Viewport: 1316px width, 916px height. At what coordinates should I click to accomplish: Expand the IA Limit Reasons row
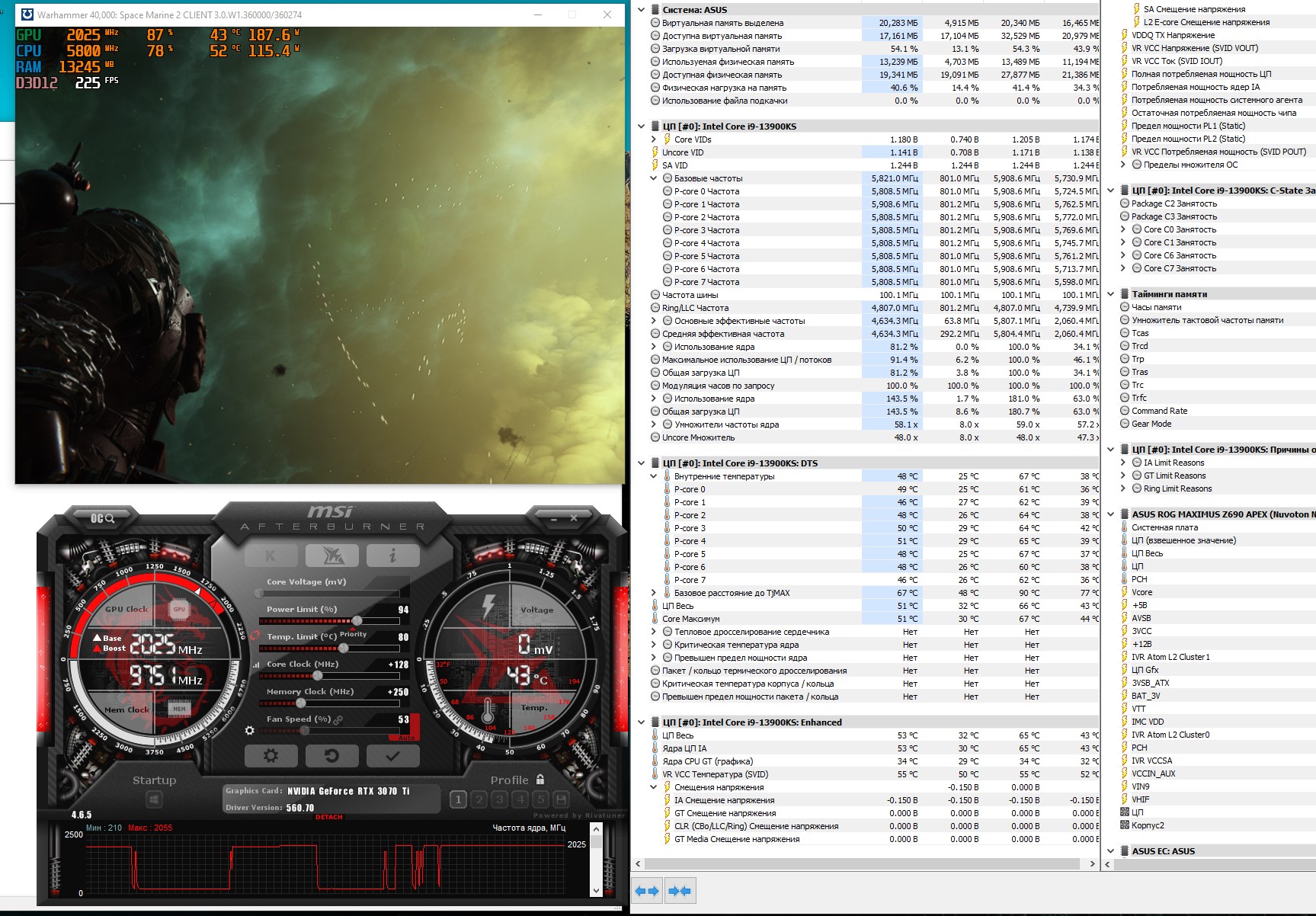1123,463
